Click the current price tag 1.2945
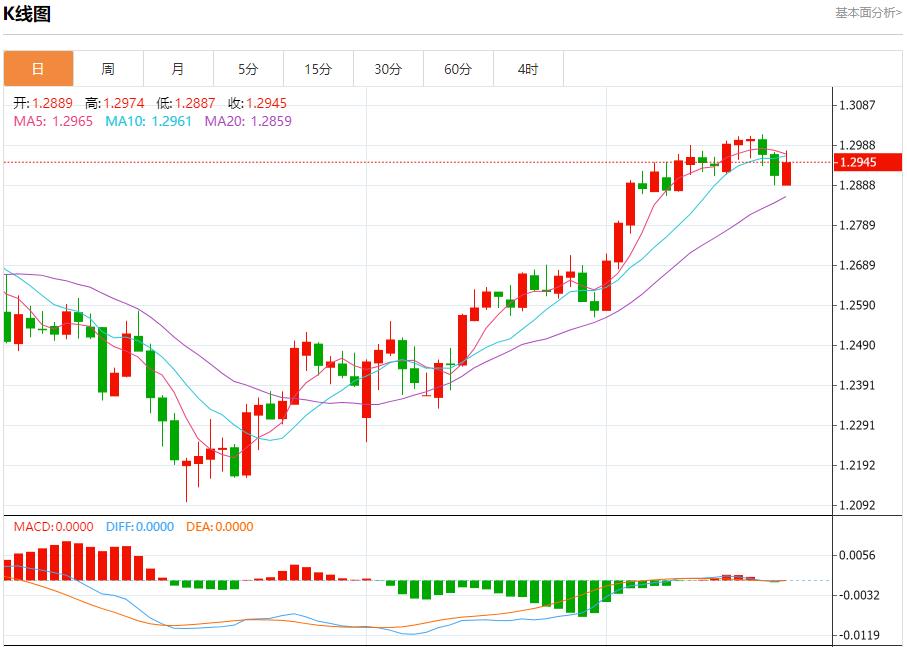Screen dimensions: 907x647 click(x=867, y=162)
